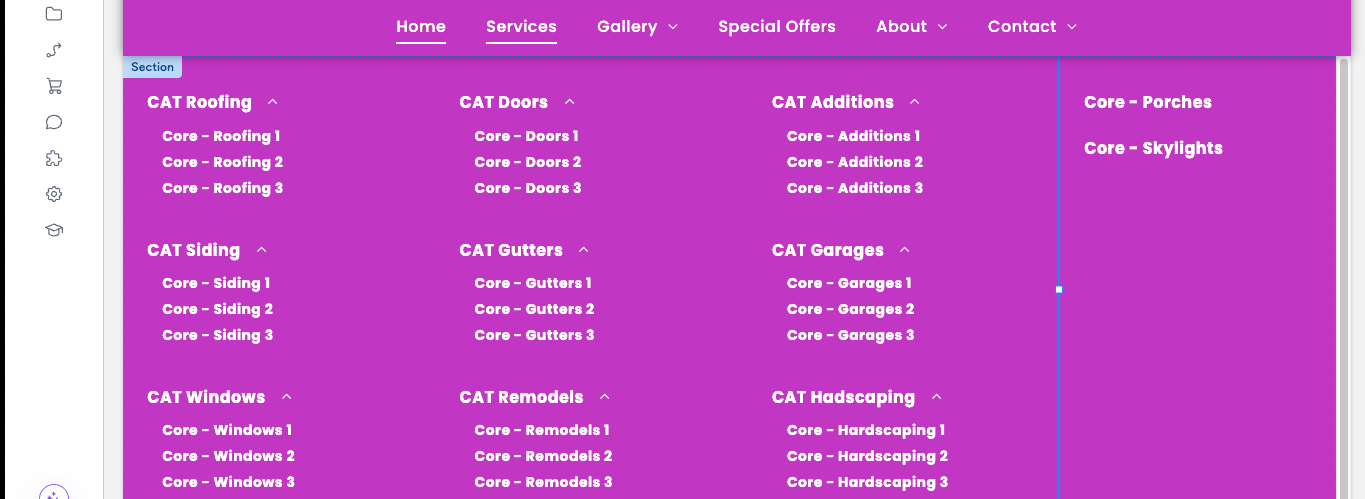Viewport: 1365px width, 499px height.
Task: Collapse the CAT Garages category
Action: click(x=905, y=250)
